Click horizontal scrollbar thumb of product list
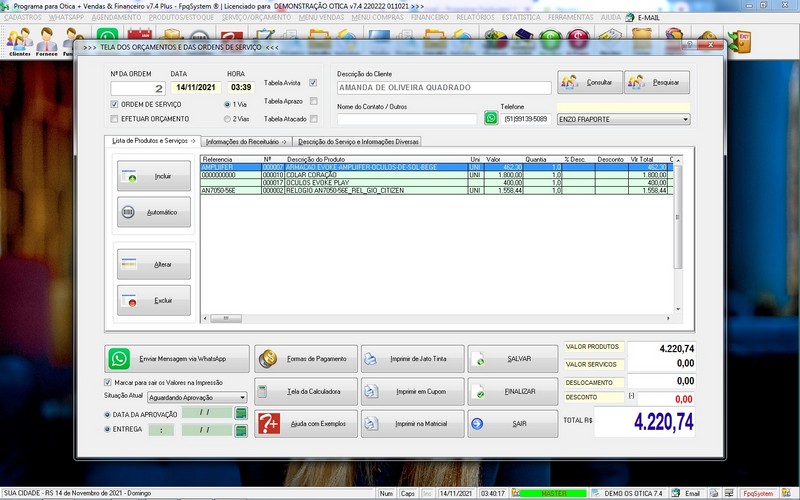The height and width of the screenshot is (500, 800). point(226,318)
